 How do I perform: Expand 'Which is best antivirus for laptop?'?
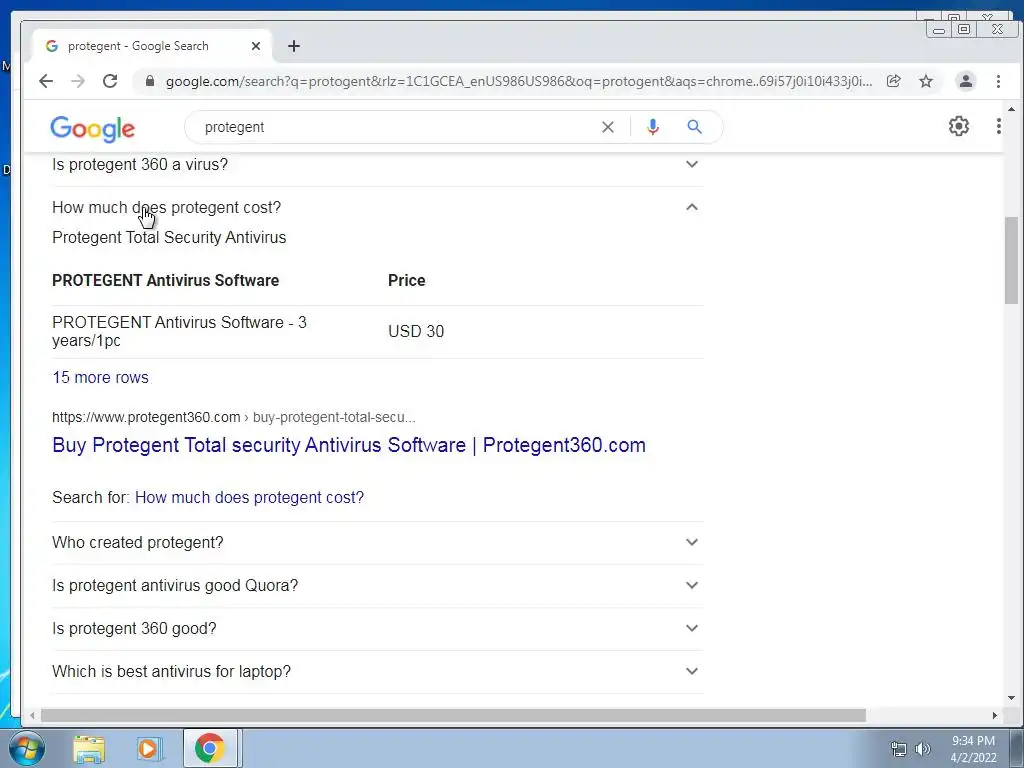(x=377, y=672)
